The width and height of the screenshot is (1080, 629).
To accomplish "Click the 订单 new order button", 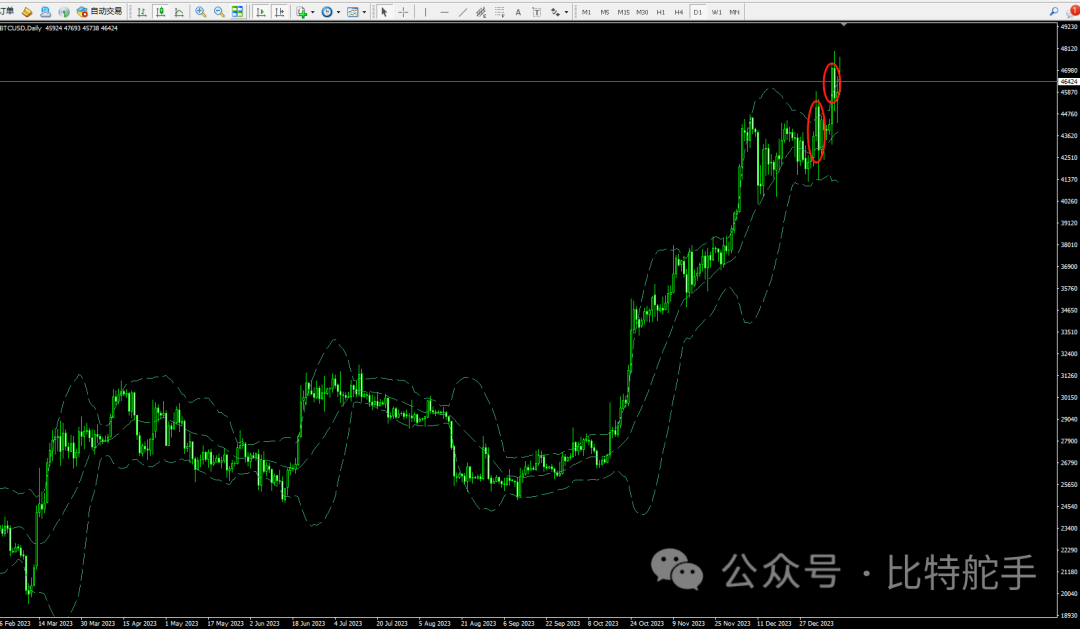I will [x=7, y=12].
